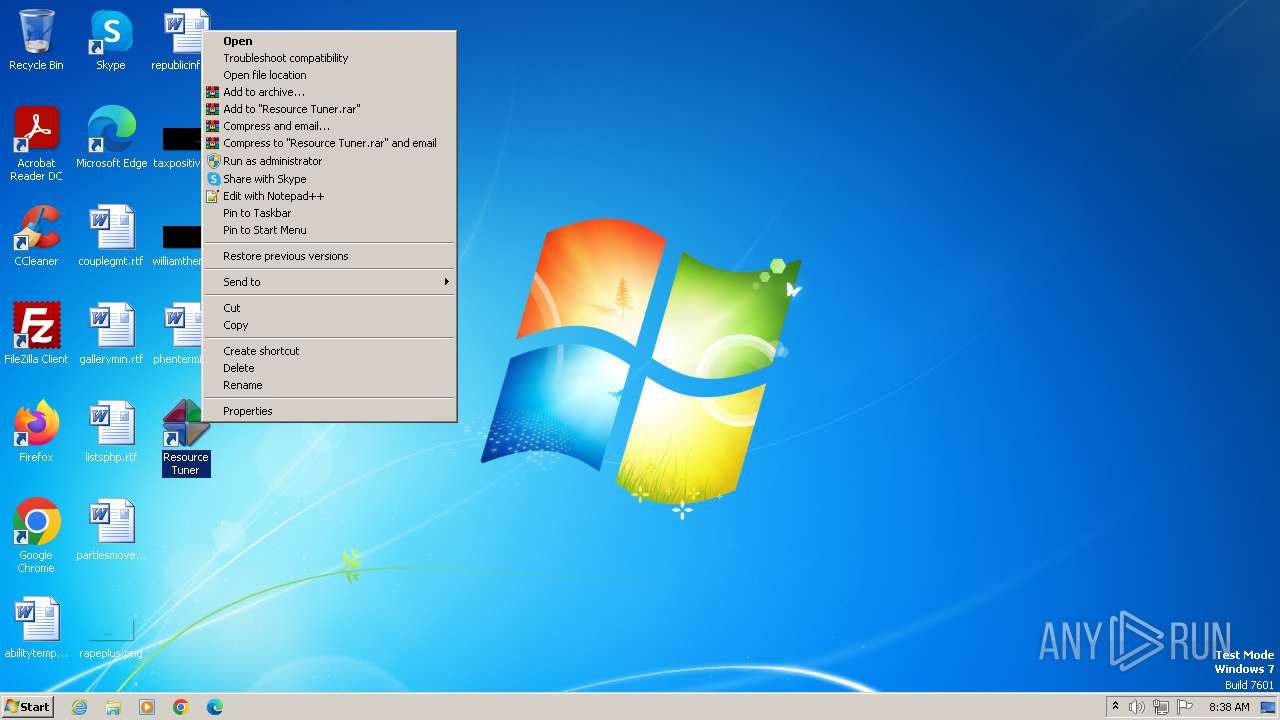Select Edit with Notepad++
The image size is (1280, 720).
click(330, 196)
